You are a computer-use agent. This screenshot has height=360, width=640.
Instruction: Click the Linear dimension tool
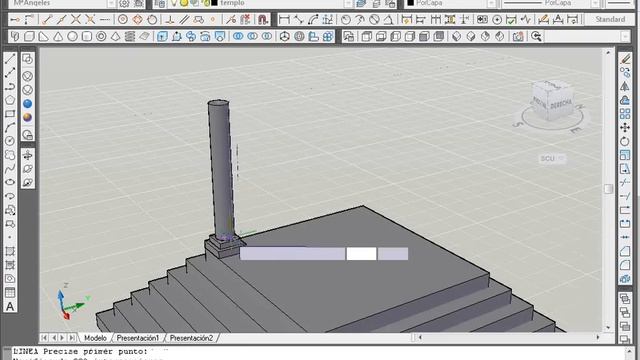point(284,19)
